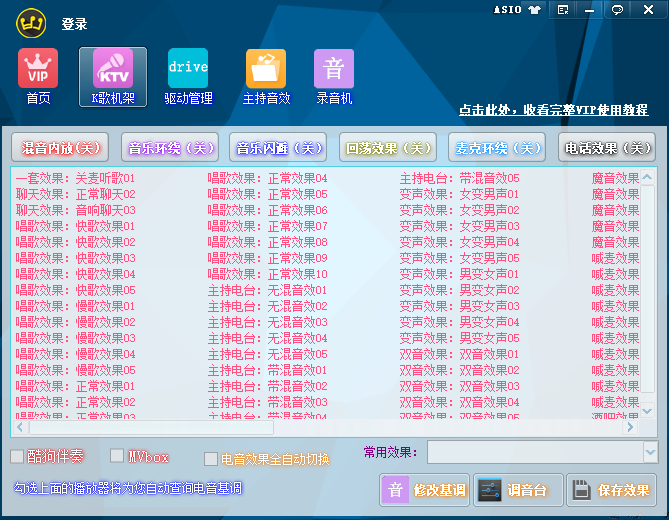Image resolution: width=669 pixels, height=520 pixels.
Task: Select 主持电台: 带混音效02
Action: pyautogui.click(x=268, y=386)
